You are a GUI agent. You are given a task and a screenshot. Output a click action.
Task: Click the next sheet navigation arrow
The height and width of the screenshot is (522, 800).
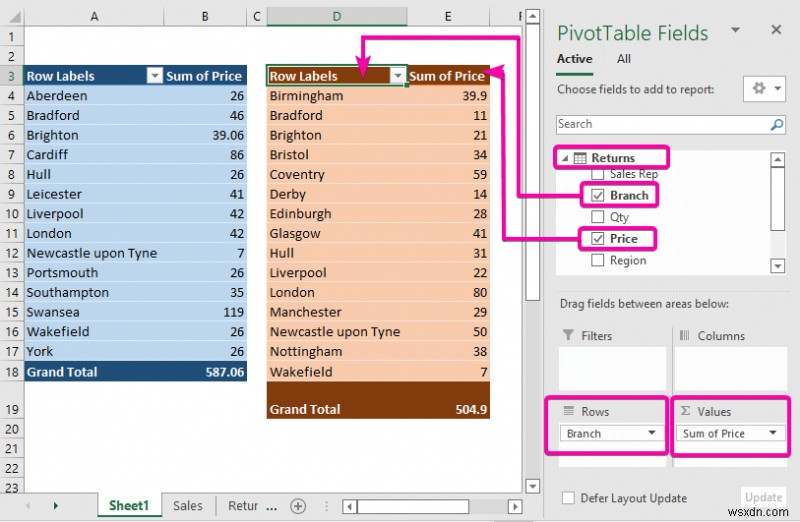coord(55,506)
